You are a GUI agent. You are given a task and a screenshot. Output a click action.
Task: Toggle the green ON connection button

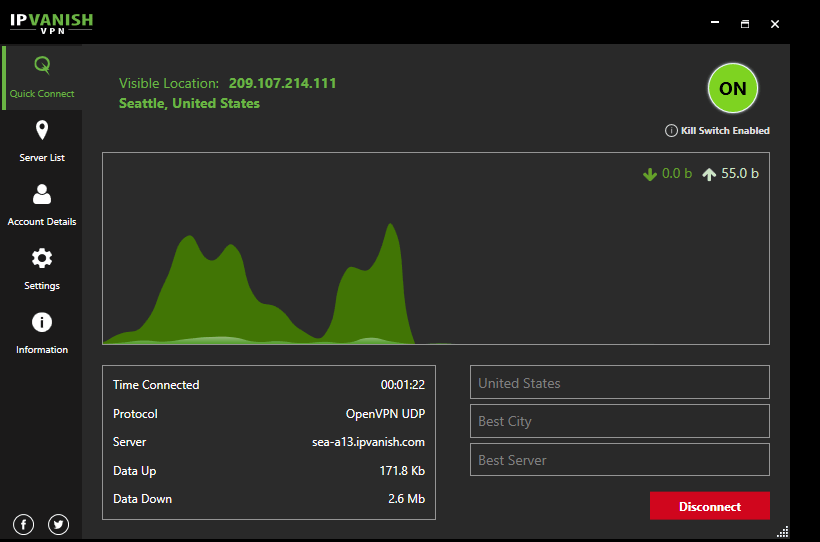click(x=733, y=88)
